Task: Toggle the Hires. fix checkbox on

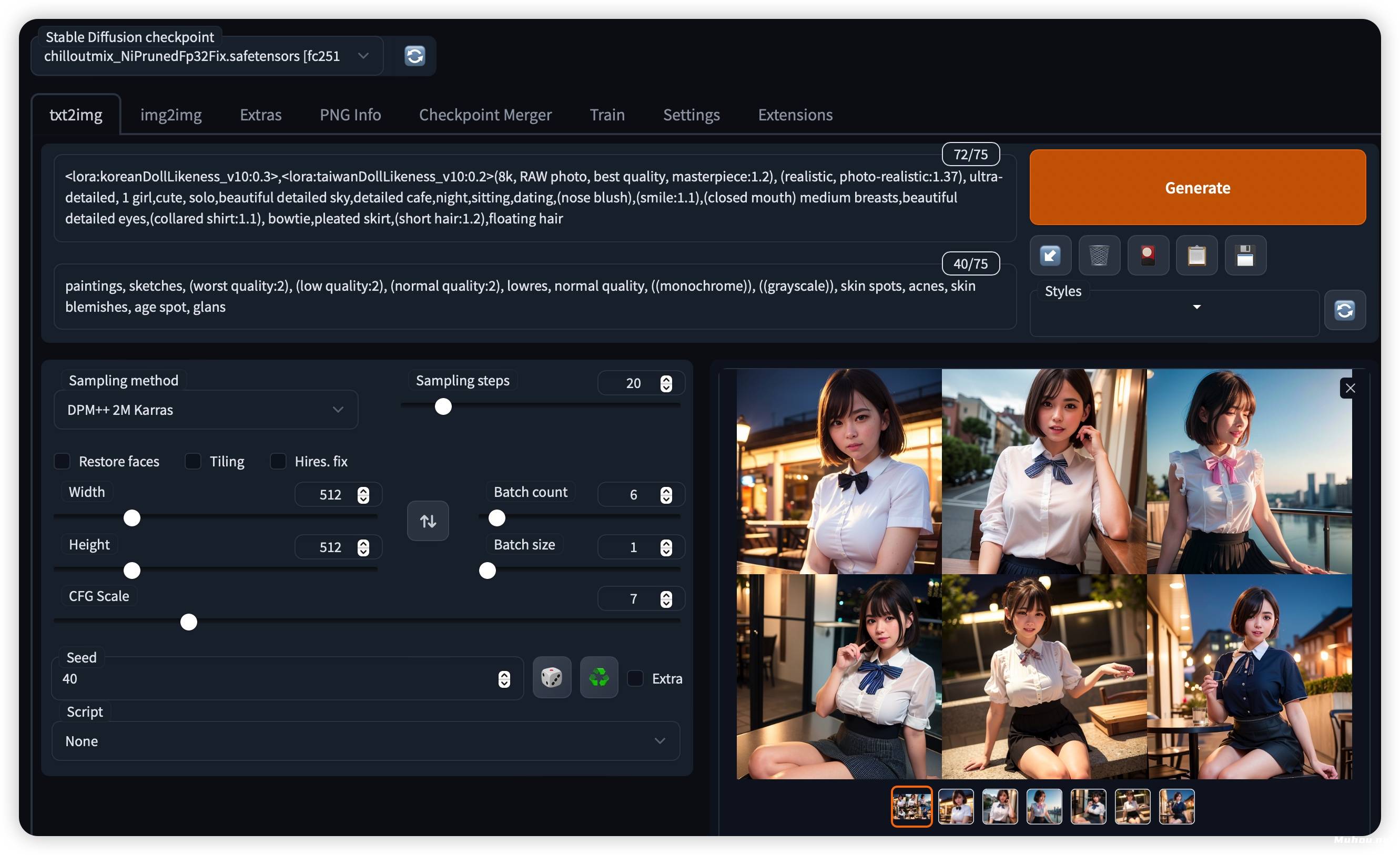Action: pos(278,461)
